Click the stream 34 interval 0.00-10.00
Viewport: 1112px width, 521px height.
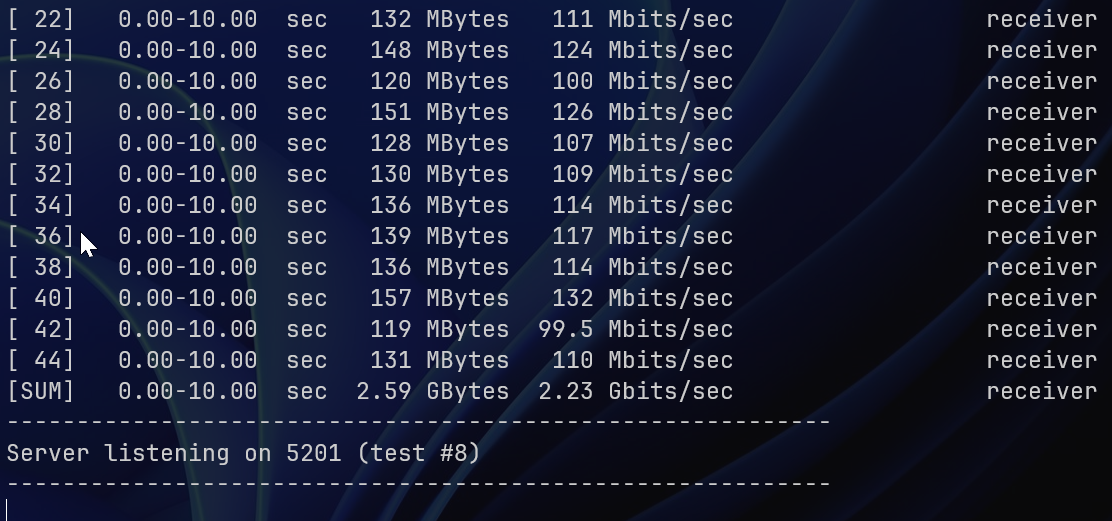pyautogui.click(x=188, y=206)
